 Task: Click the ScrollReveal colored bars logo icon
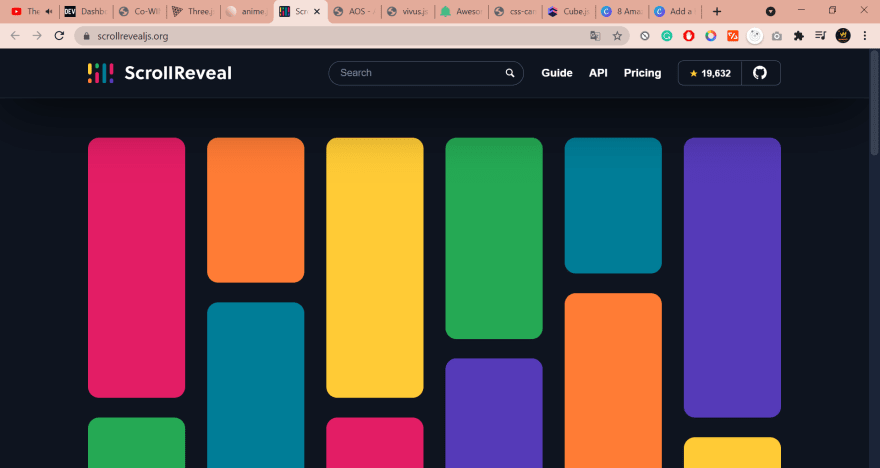pos(100,73)
